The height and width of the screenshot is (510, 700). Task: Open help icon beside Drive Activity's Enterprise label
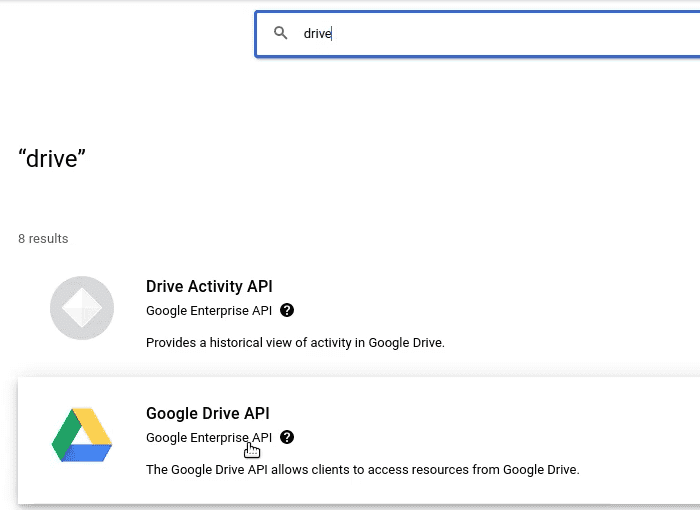pyautogui.click(x=287, y=310)
